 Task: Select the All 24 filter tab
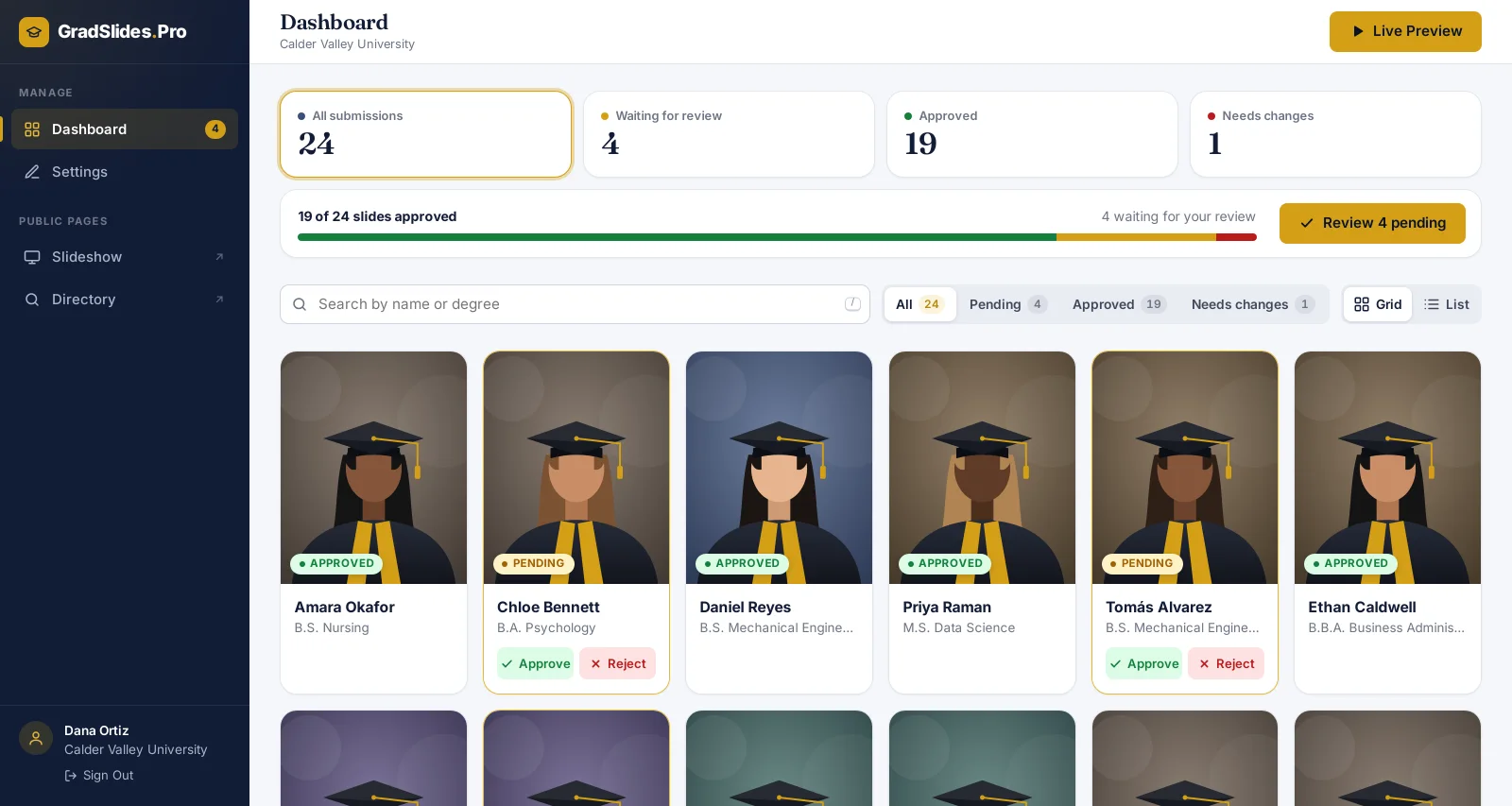(x=919, y=304)
